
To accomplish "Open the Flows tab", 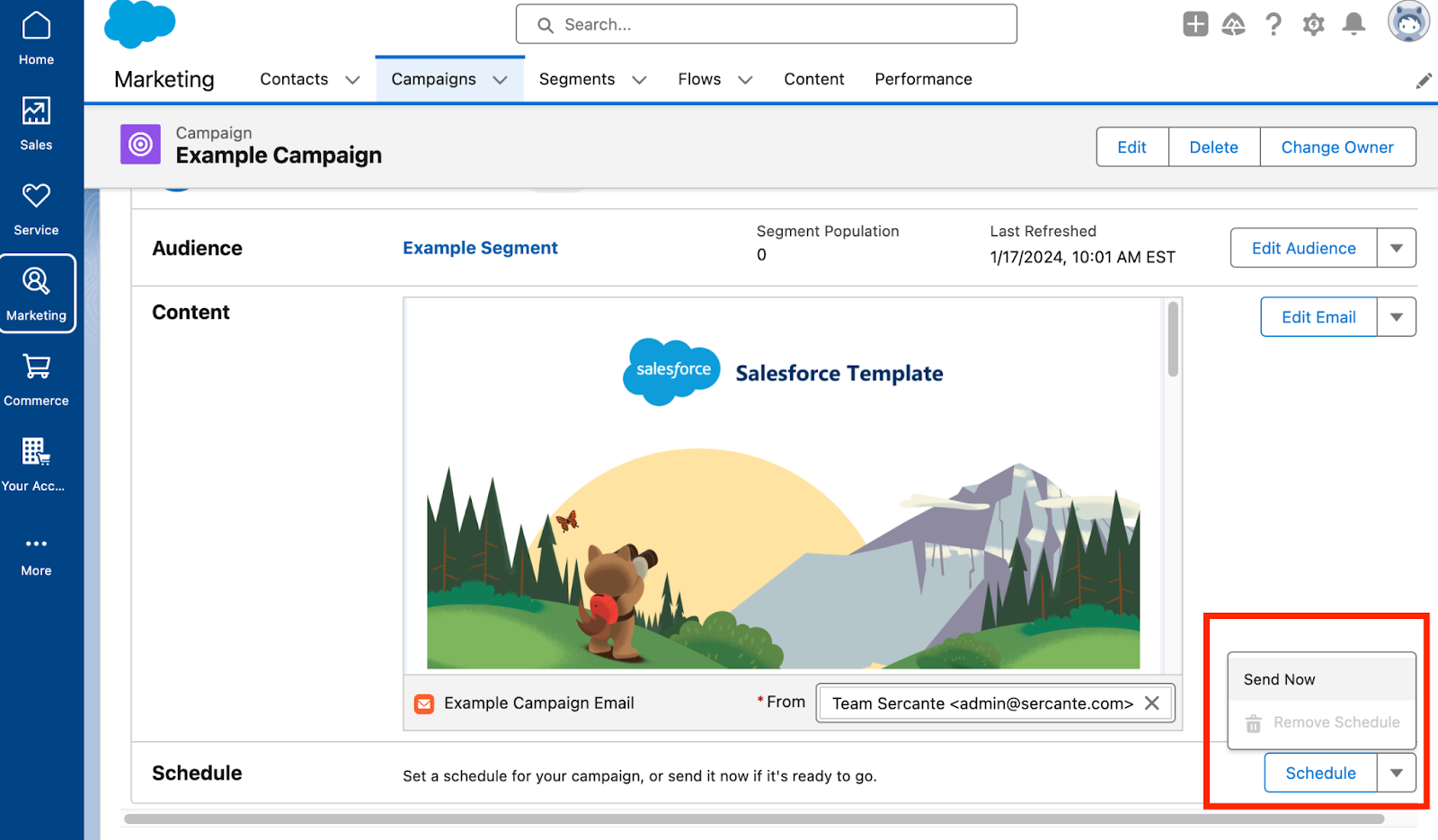I will [699, 79].
